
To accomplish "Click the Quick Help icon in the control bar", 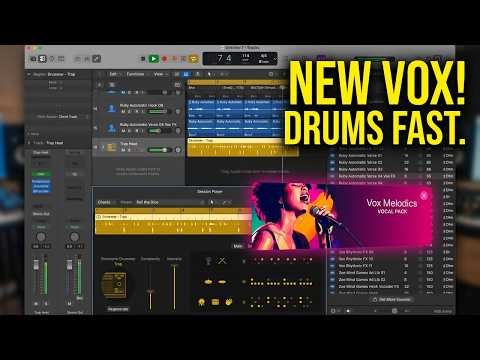I will [52, 59].
